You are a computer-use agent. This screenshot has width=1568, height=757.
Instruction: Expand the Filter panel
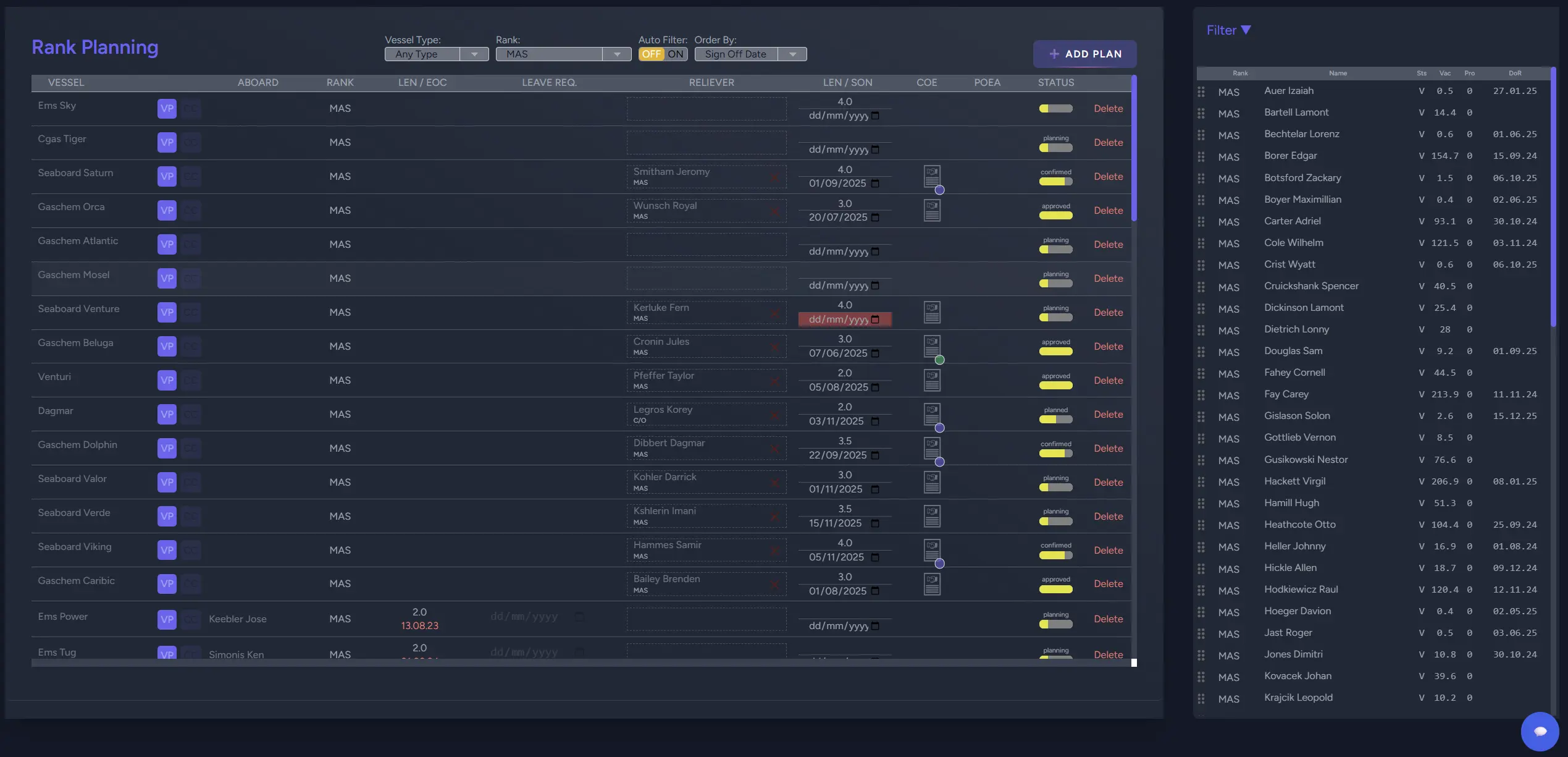tap(1228, 30)
